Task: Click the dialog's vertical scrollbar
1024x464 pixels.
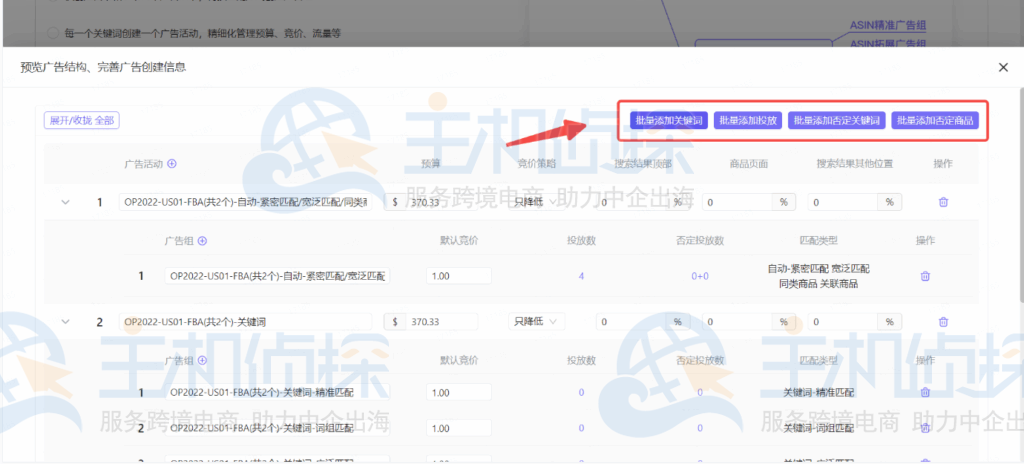Action: [1020, 196]
